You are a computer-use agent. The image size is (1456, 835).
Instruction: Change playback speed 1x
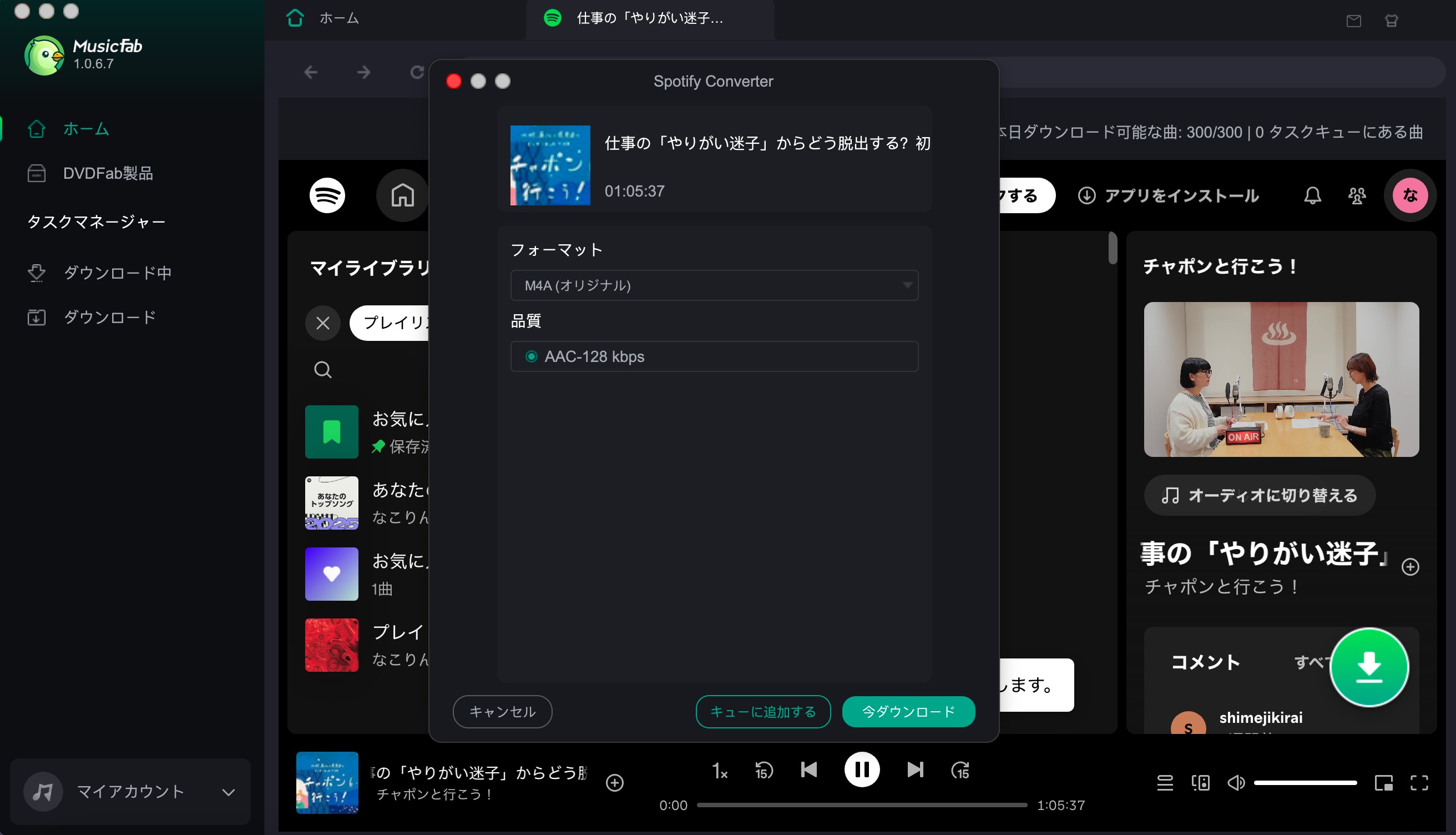coord(719,770)
